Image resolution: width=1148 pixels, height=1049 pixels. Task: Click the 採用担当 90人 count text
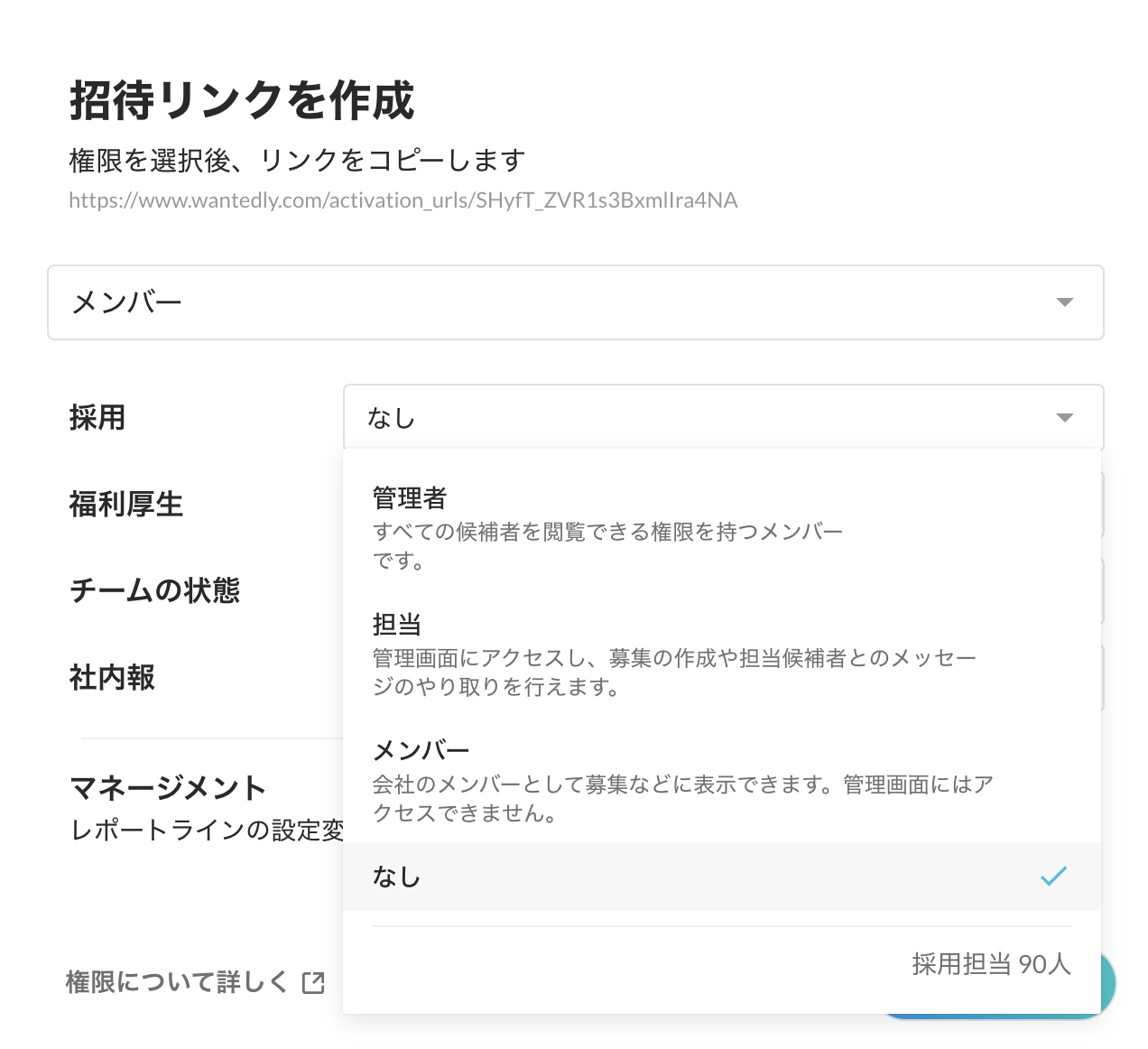991,964
